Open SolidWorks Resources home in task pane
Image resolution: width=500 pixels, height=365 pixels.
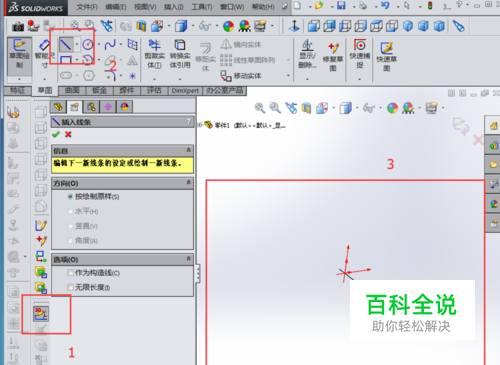[493, 126]
